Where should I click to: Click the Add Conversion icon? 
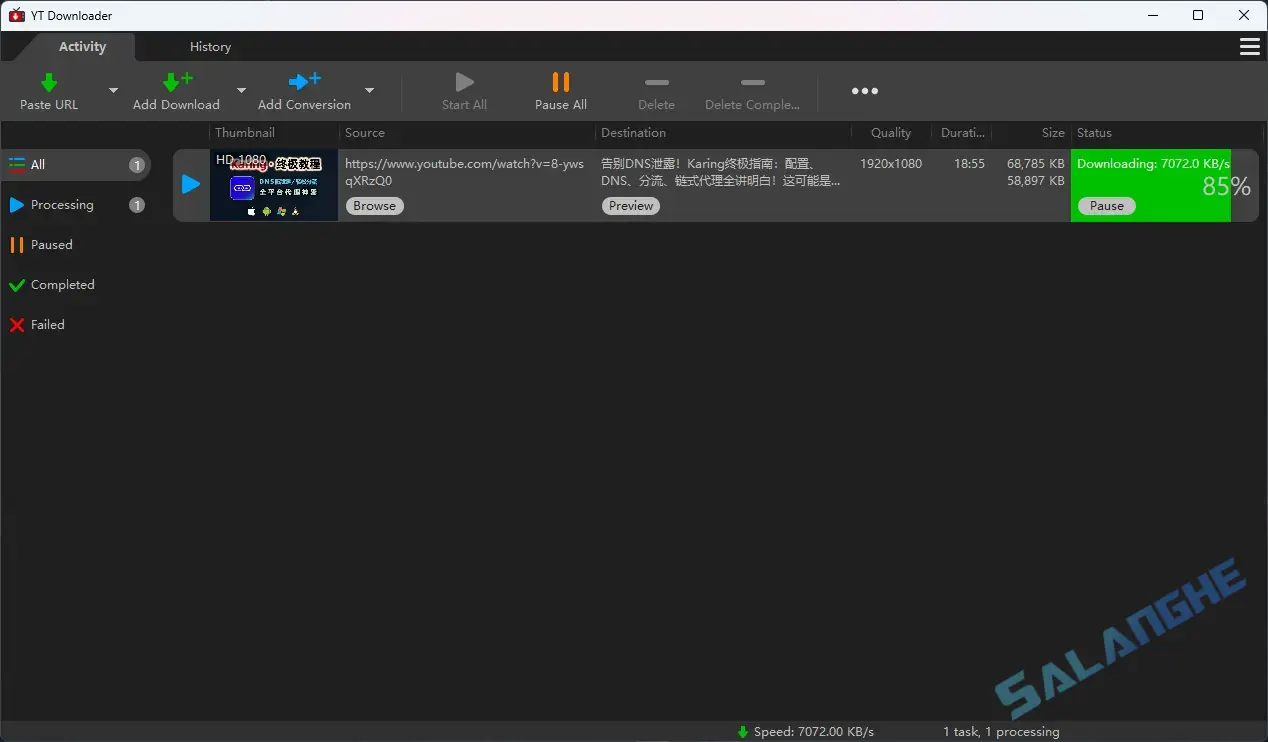pyautogui.click(x=303, y=83)
